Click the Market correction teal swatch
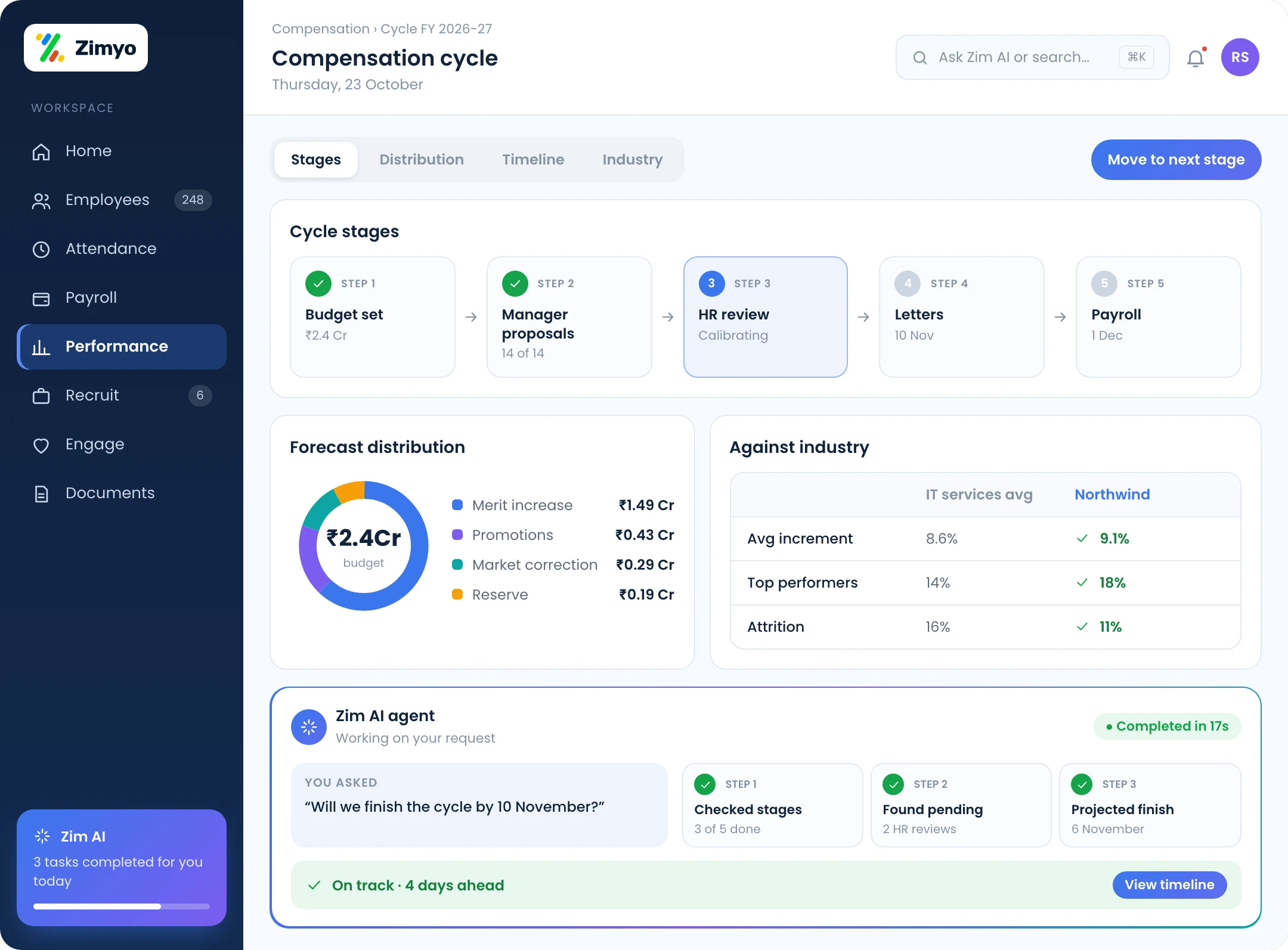Viewport: 1288px width, 950px height. 457,564
